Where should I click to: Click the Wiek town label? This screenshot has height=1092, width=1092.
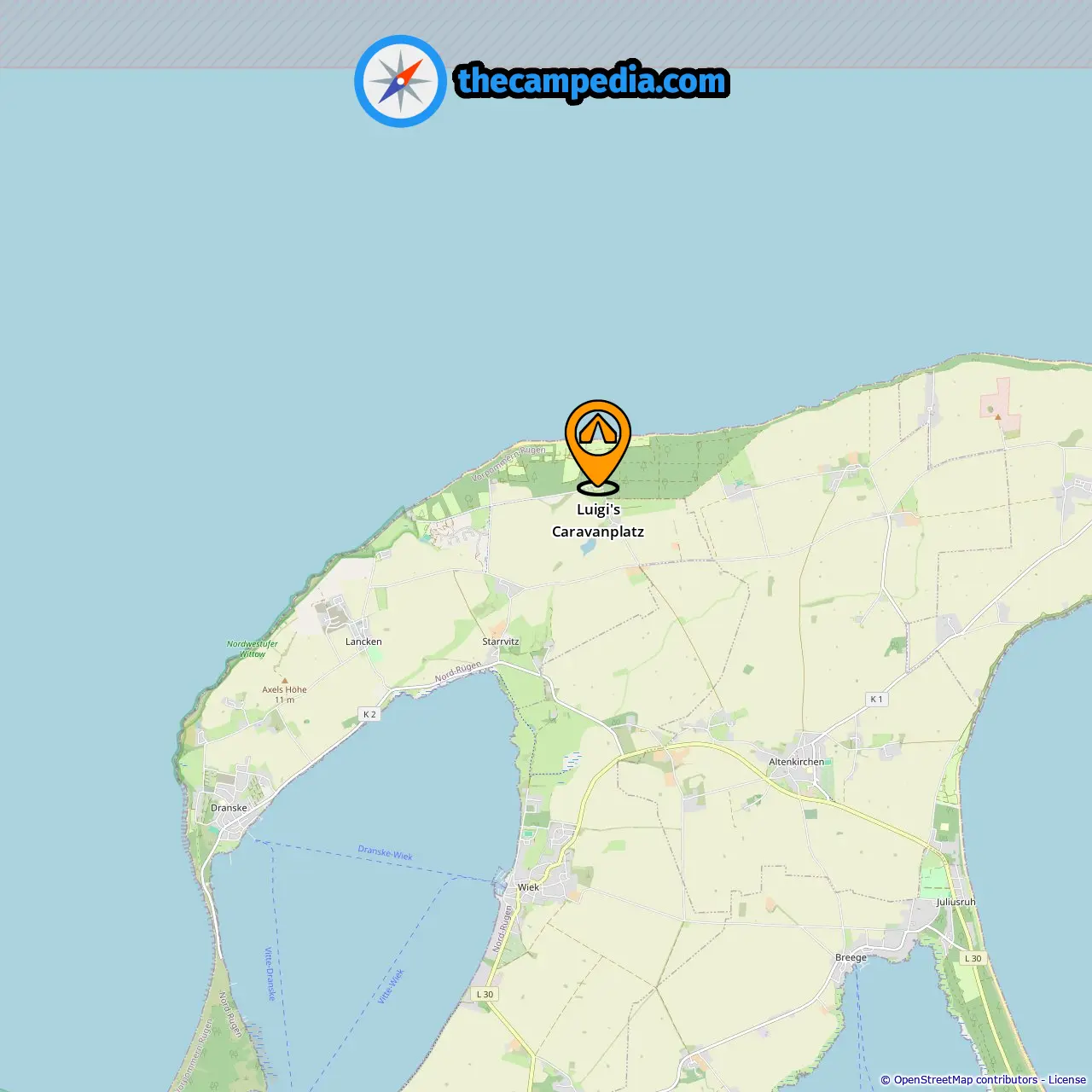(528, 887)
